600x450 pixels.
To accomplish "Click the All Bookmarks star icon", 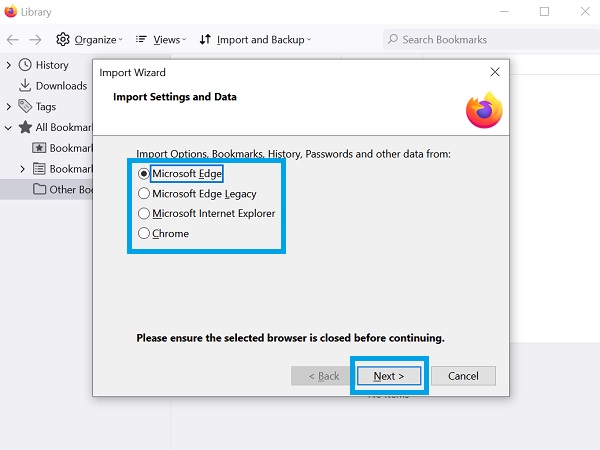I will point(25,128).
